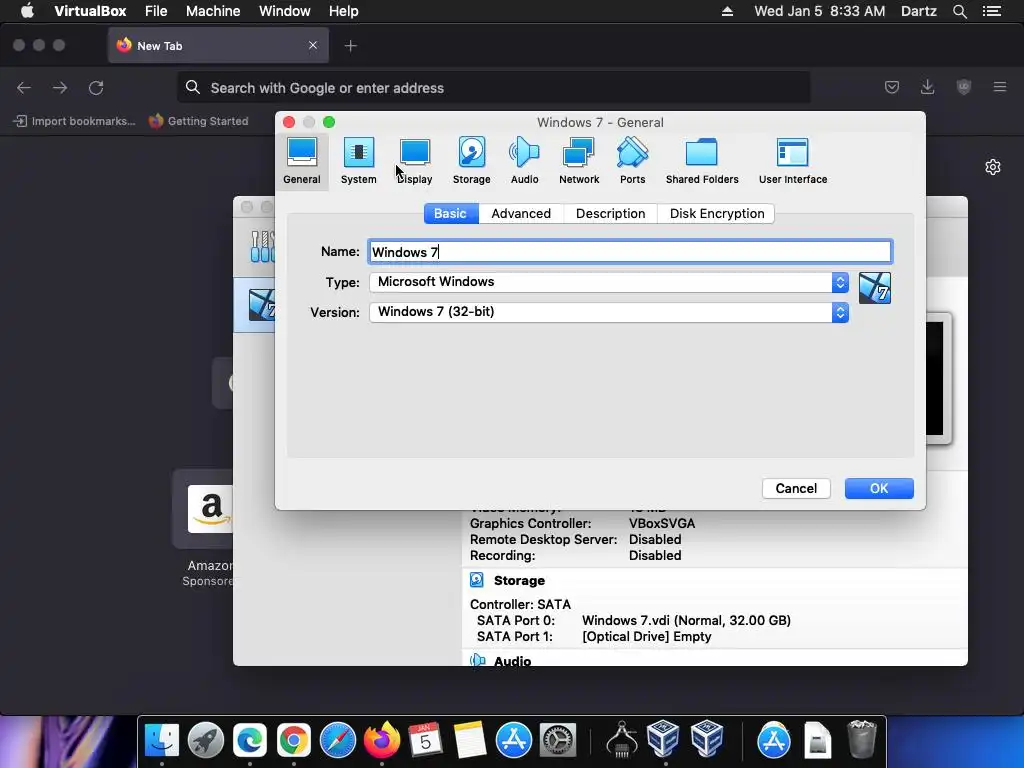Image resolution: width=1024 pixels, height=768 pixels.
Task: Select the General settings category
Action: point(302,161)
